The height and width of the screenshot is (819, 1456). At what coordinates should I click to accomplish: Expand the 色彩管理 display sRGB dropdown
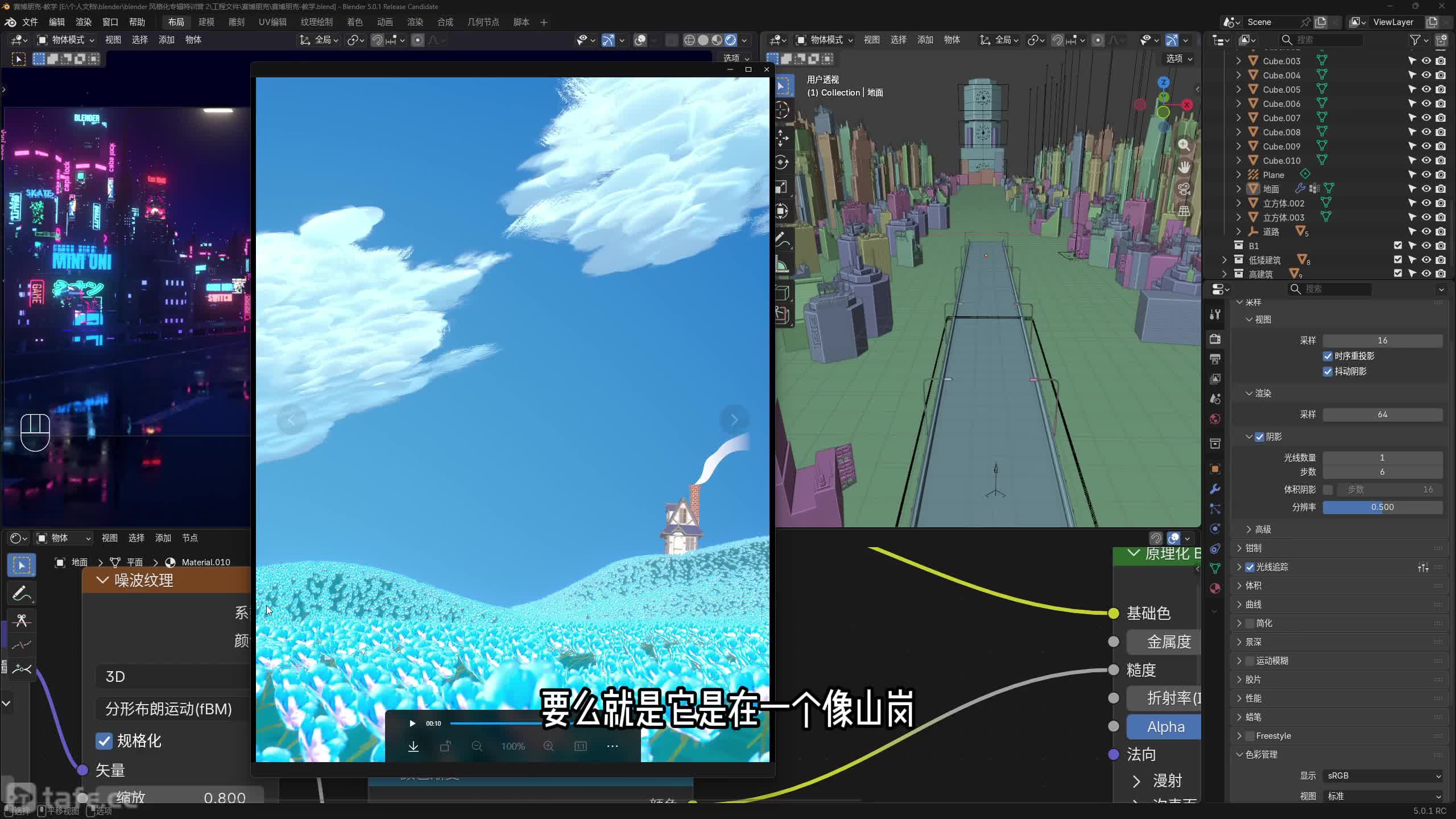click(x=1383, y=776)
